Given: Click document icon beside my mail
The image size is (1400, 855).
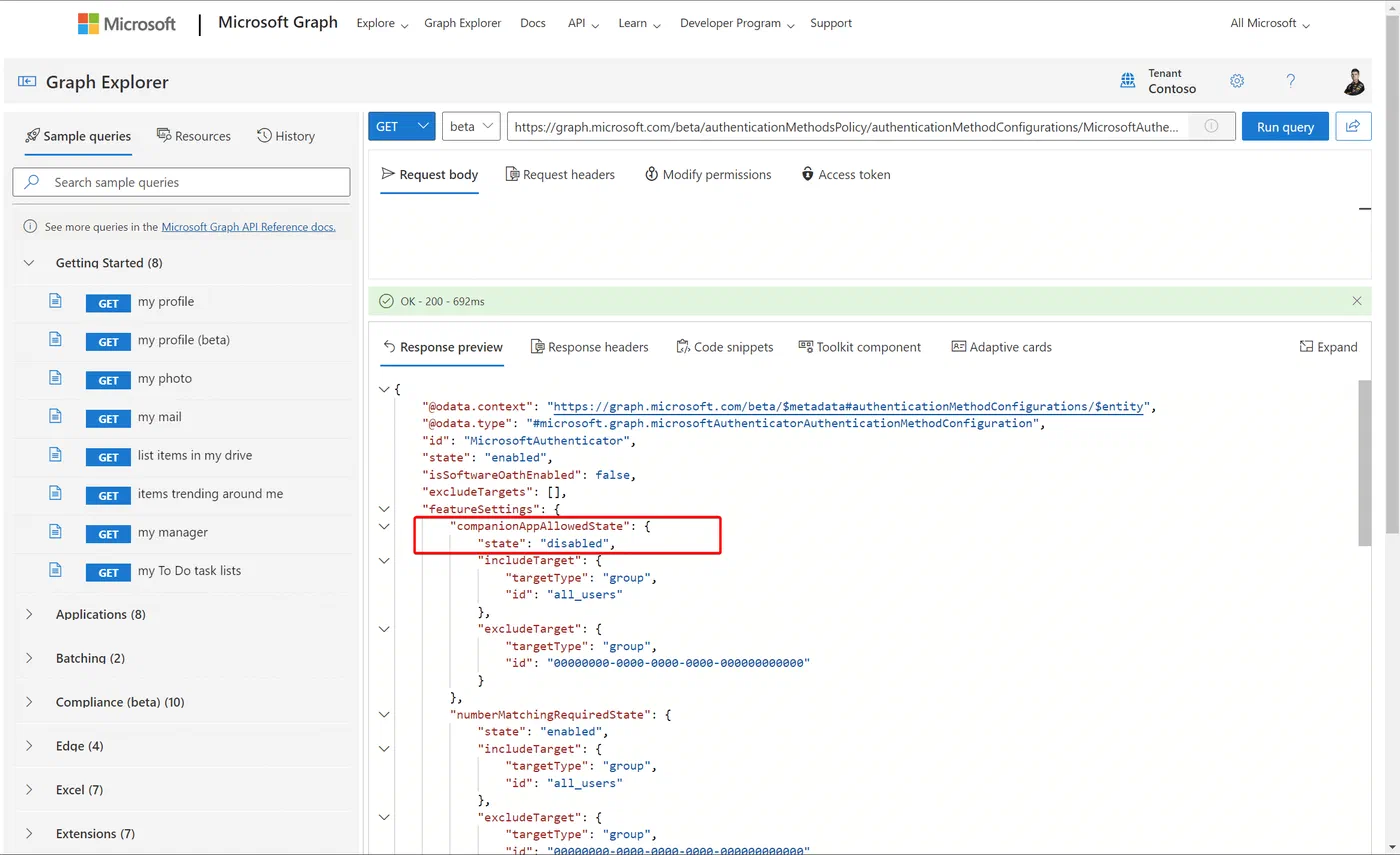Looking at the screenshot, I should (56, 417).
